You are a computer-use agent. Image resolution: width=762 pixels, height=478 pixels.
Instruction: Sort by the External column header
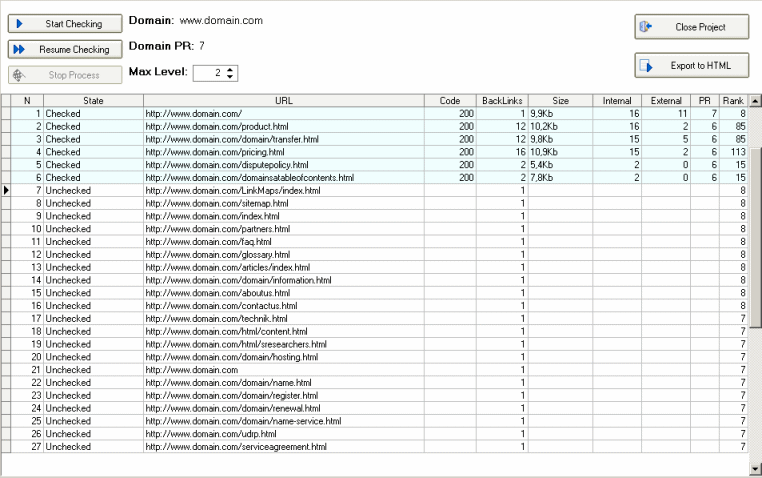pyautogui.click(x=666, y=101)
